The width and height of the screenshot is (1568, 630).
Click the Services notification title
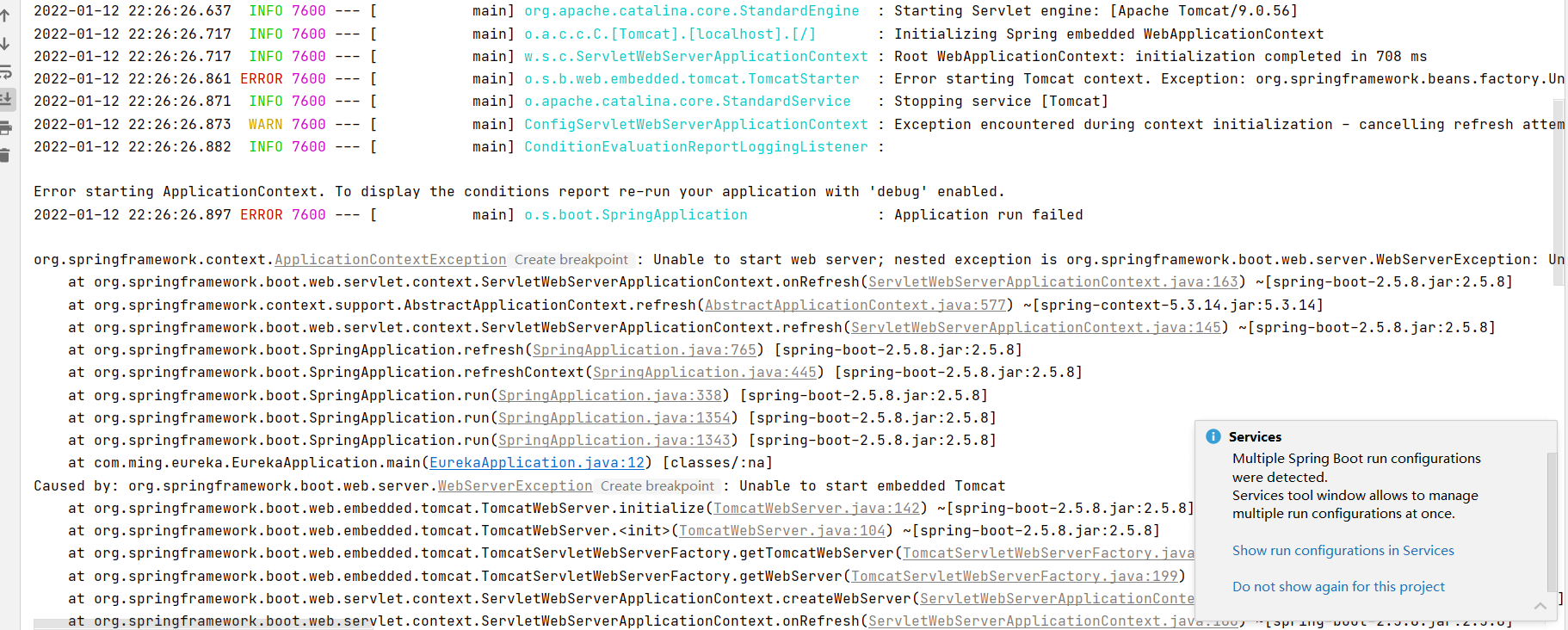tap(1255, 437)
